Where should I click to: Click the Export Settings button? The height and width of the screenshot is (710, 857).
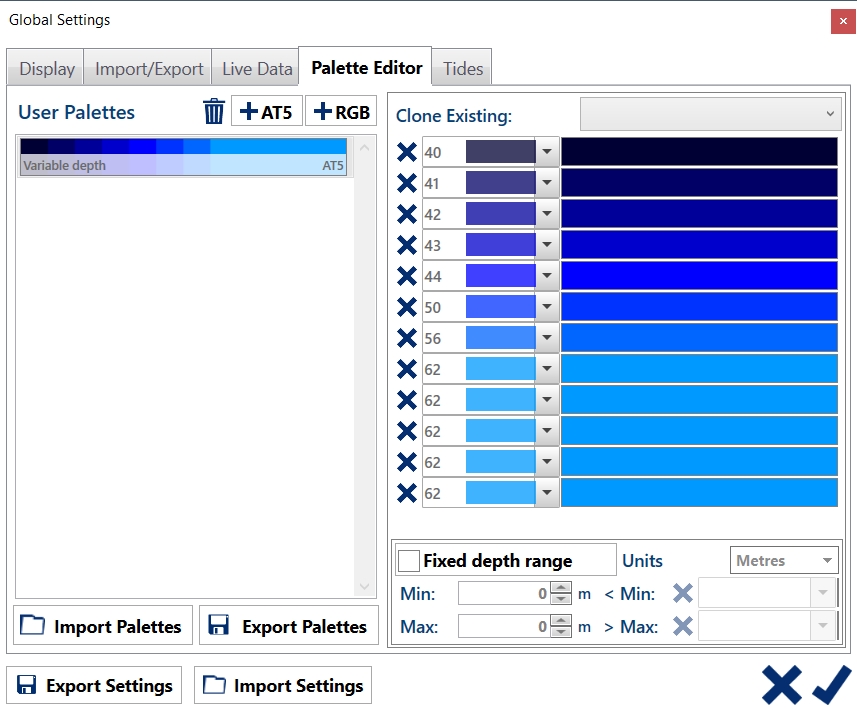click(95, 686)
